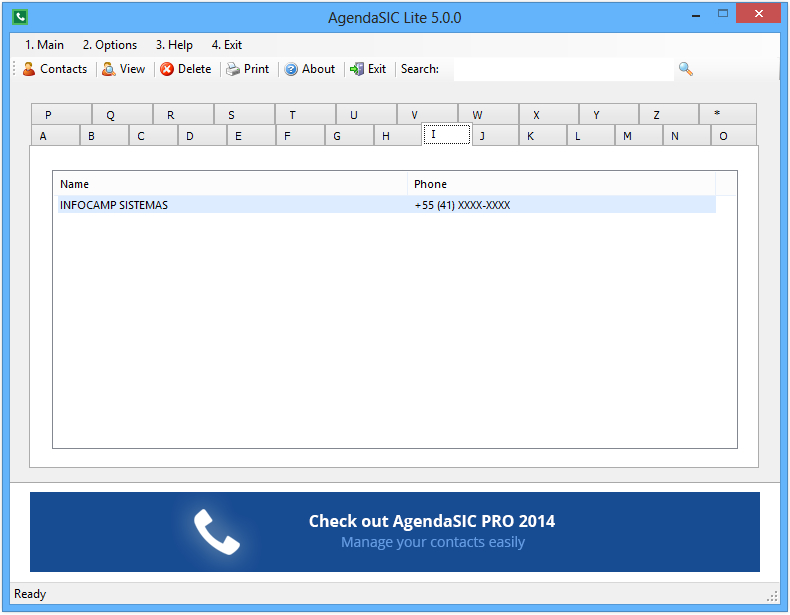Click the search magnifying glass icon
Image resolution: width=790 pixels, height=615 pixels.
tap(685, 69)
